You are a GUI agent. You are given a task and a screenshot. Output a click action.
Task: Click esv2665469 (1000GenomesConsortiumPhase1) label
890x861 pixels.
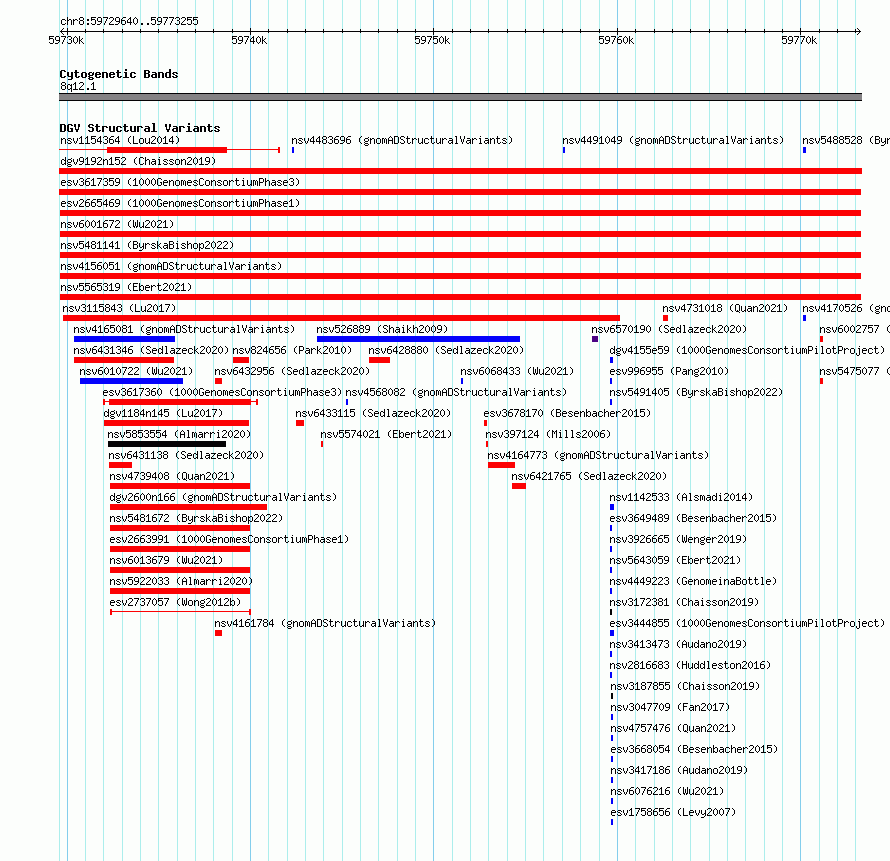pos(180,203)
